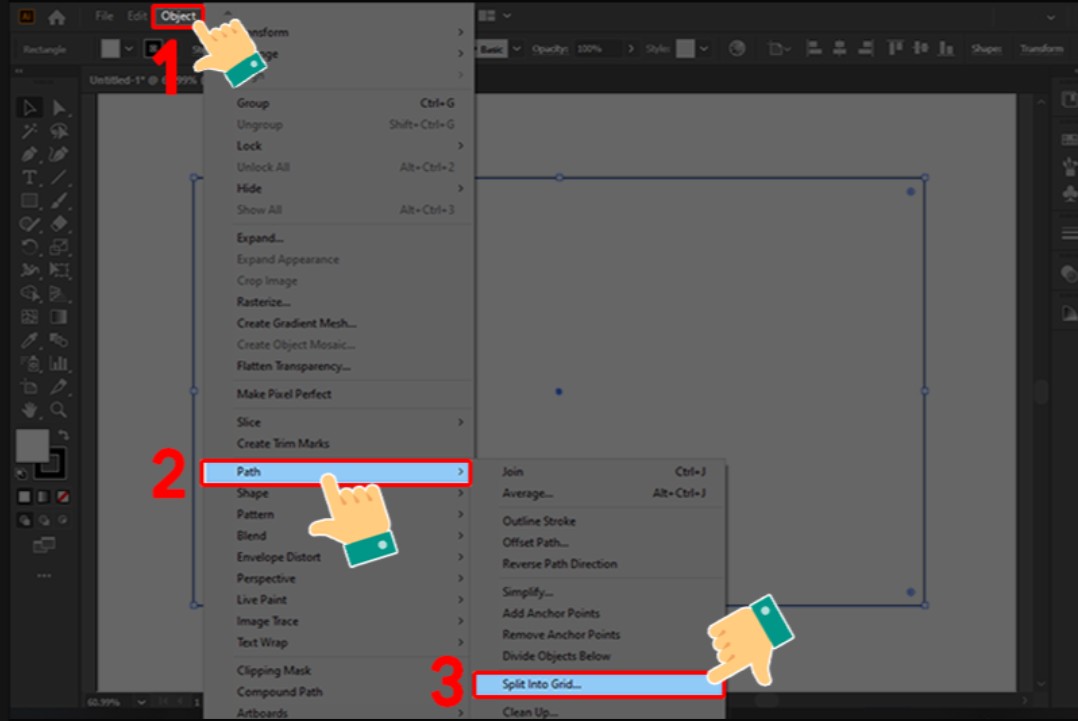
Task: Expand the Opacity value dropdown arrow
Action: click(630, 49)
